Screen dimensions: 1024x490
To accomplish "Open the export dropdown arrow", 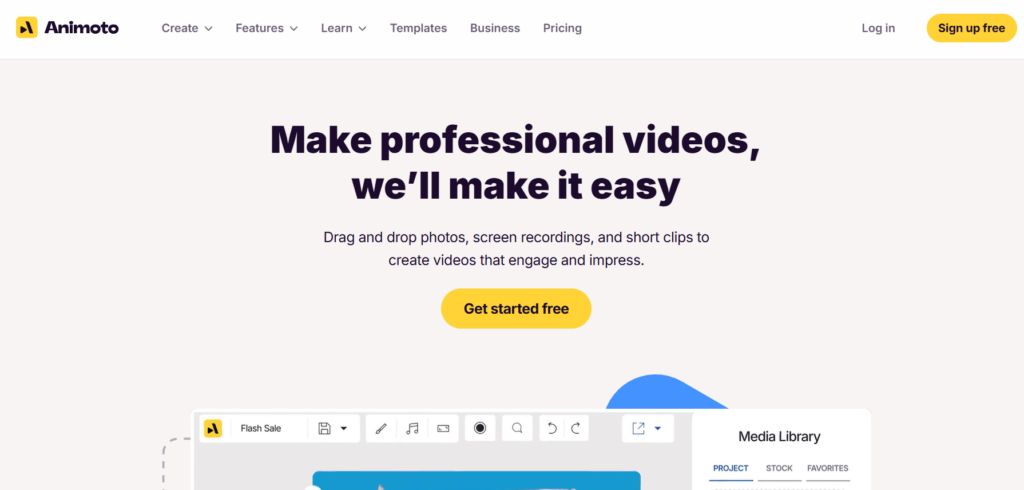I will 658,429.
